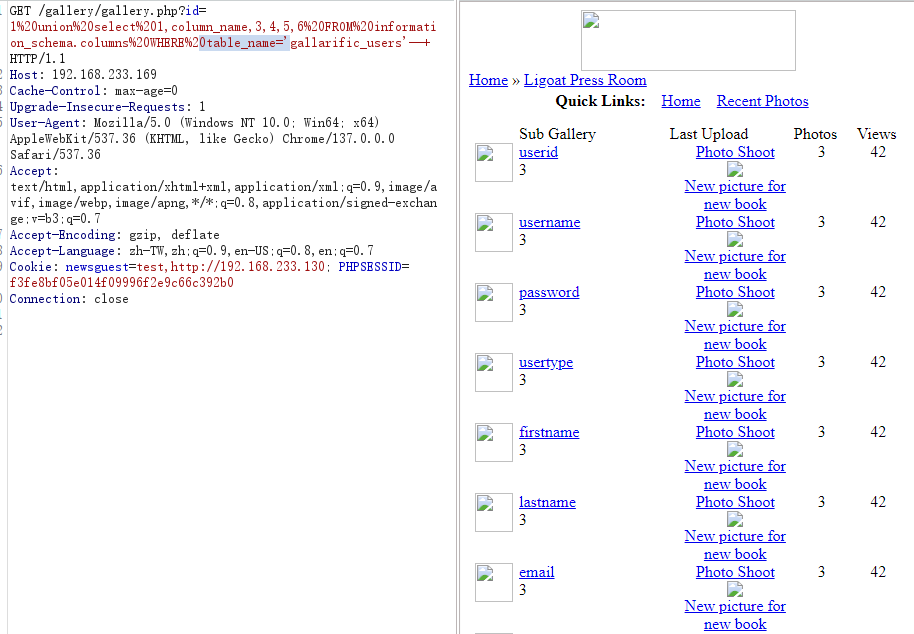Image resolution: width=914 pixels, height=634 pixels.
Task: Click the broken banner image at page top
Action: coord(688,40)
